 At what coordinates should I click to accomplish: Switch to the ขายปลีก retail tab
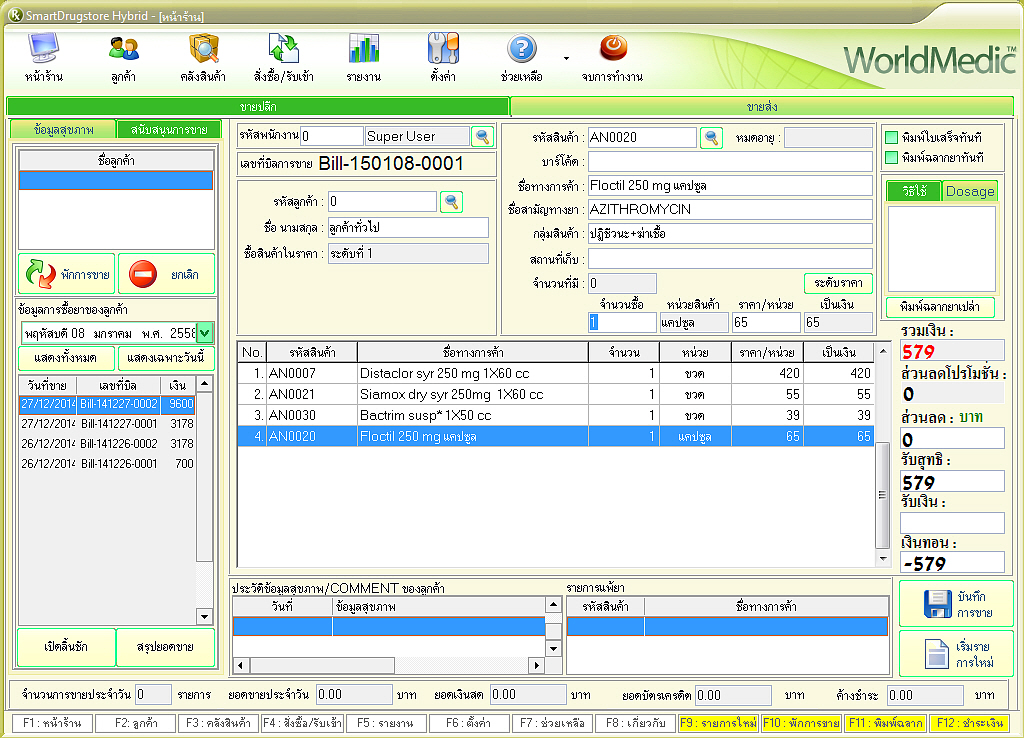click(258, 106)
